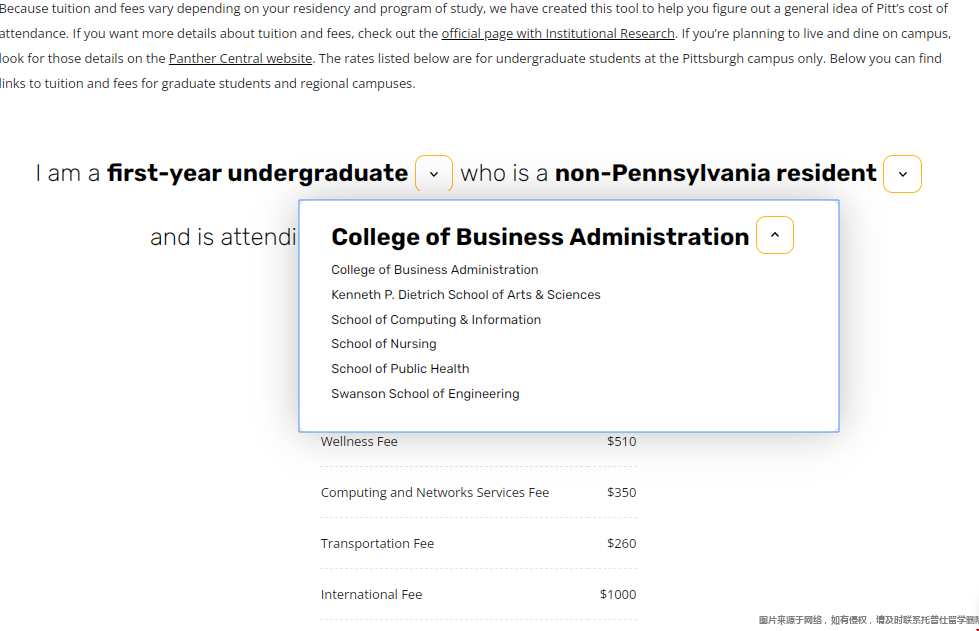
Task: Click the International Fee row label
Action: point(371,595)
